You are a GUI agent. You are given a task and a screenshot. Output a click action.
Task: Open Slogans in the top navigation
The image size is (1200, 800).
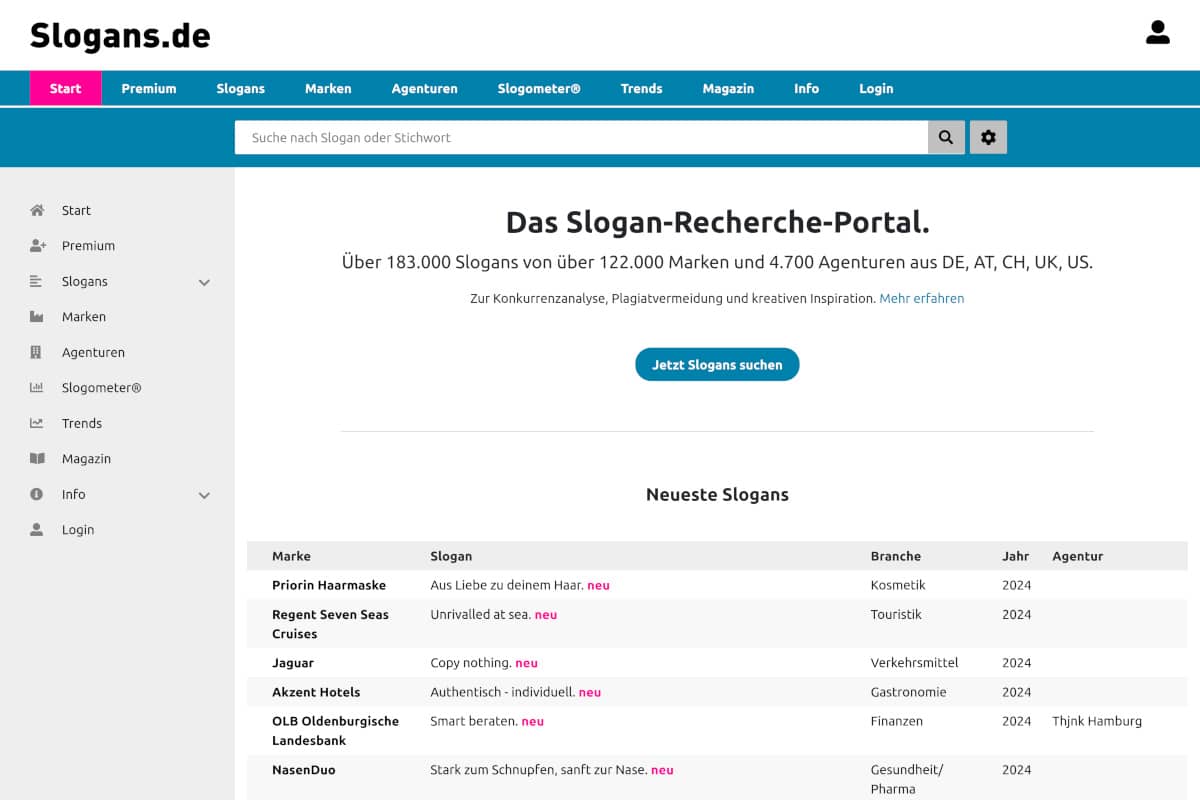pyautogui.click(x=241, y=88)
